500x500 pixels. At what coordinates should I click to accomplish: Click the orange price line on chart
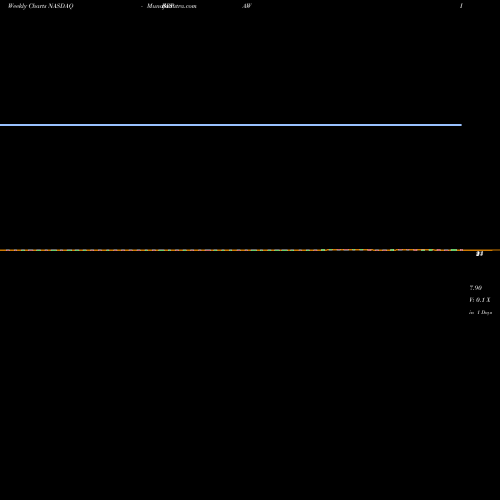[250, 250]
